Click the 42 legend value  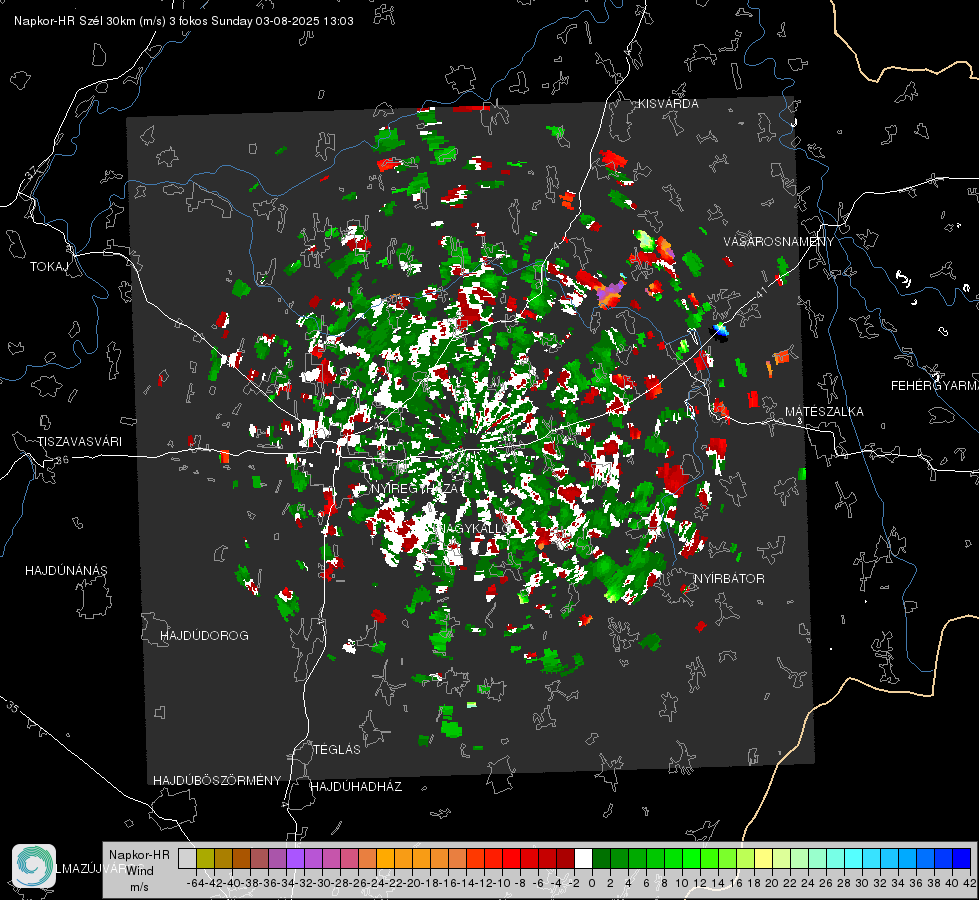(970, 883)
